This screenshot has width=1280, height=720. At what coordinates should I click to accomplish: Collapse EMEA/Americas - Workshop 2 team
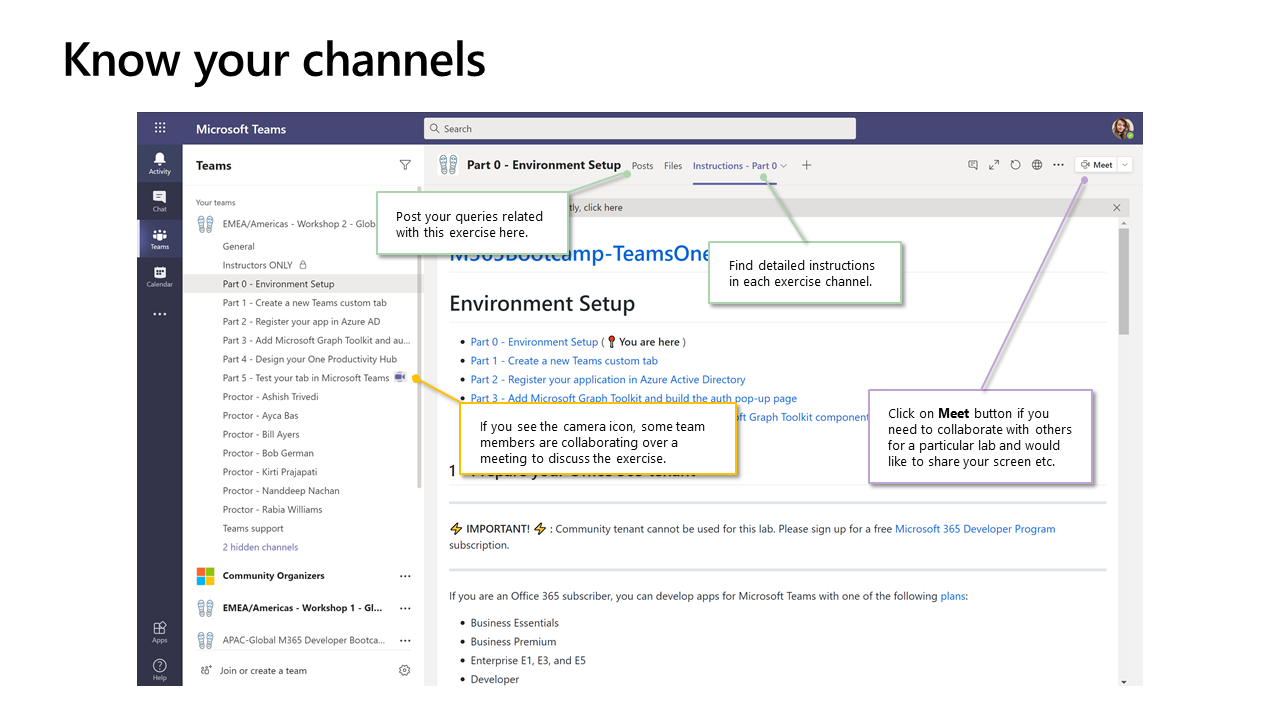pos(299,224)
